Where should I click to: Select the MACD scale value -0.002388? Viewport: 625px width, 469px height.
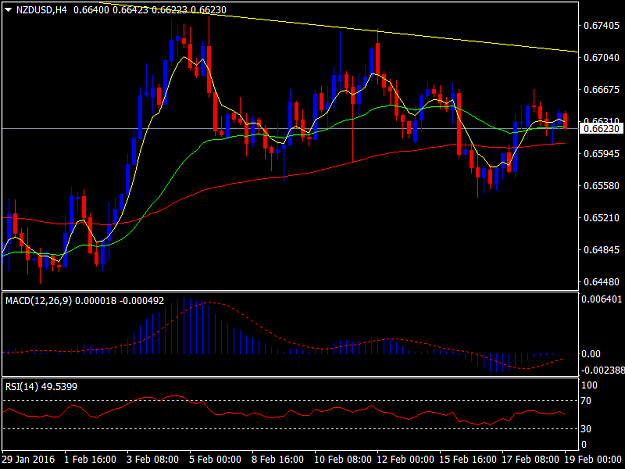603,370
